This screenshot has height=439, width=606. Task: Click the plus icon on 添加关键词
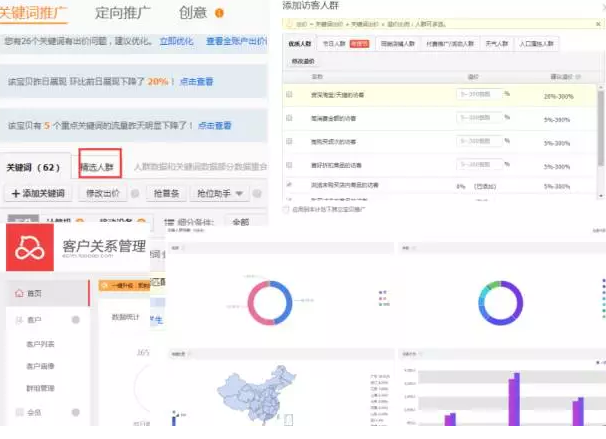point(15,192)
